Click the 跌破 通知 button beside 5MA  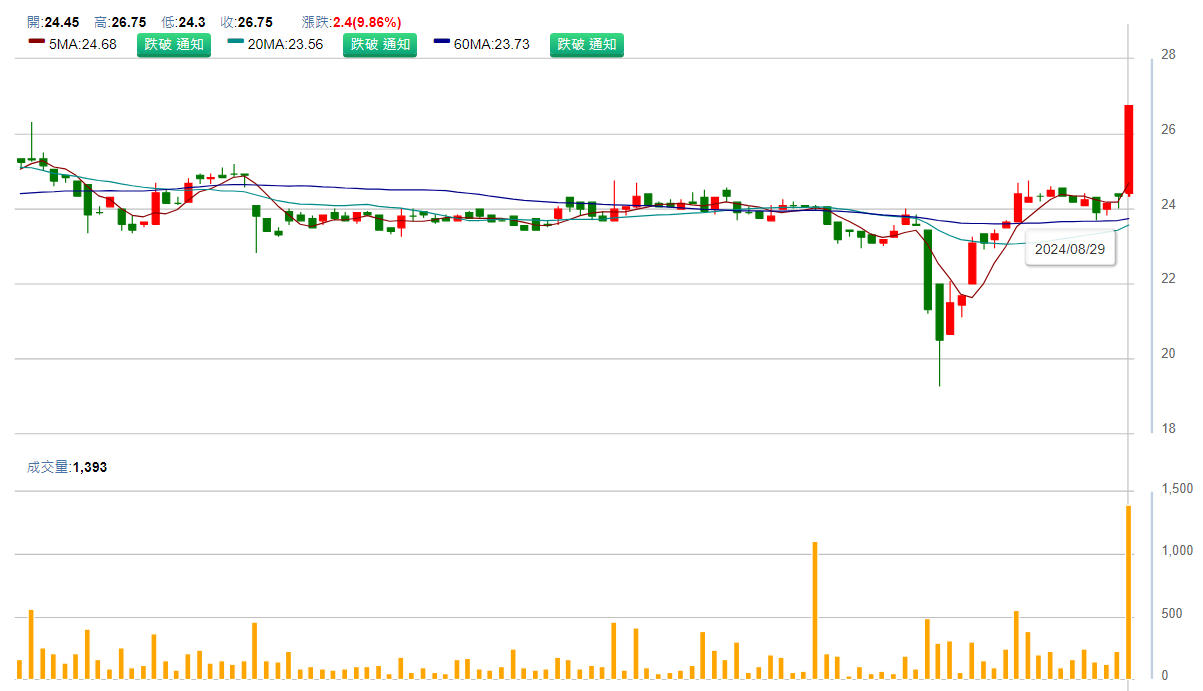pyautogui.click(x=174, y=44)
